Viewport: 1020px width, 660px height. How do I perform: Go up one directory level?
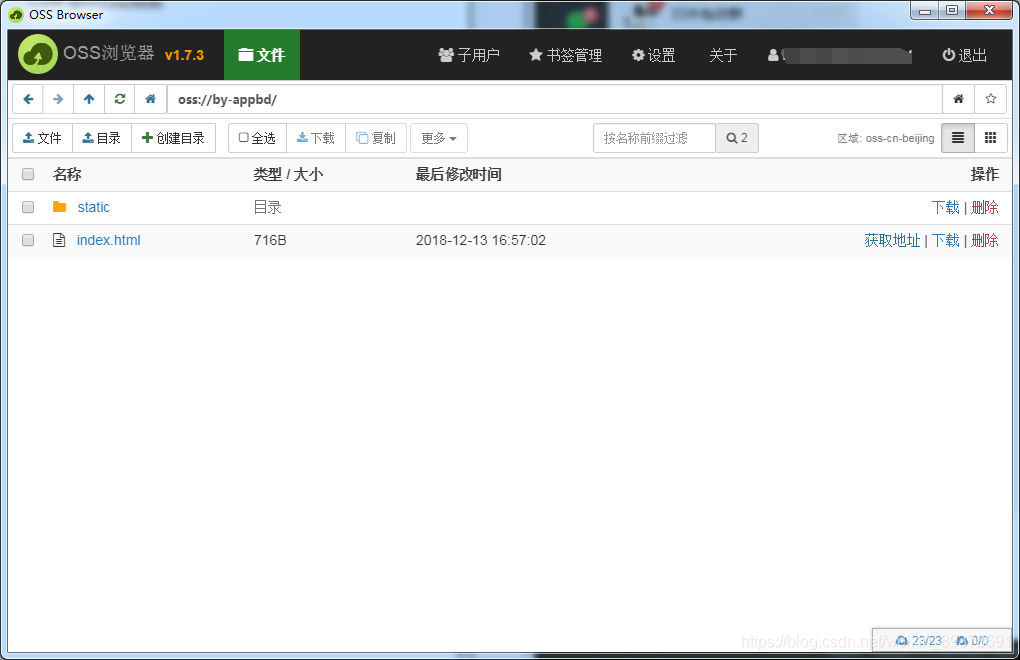click(89, 99)
